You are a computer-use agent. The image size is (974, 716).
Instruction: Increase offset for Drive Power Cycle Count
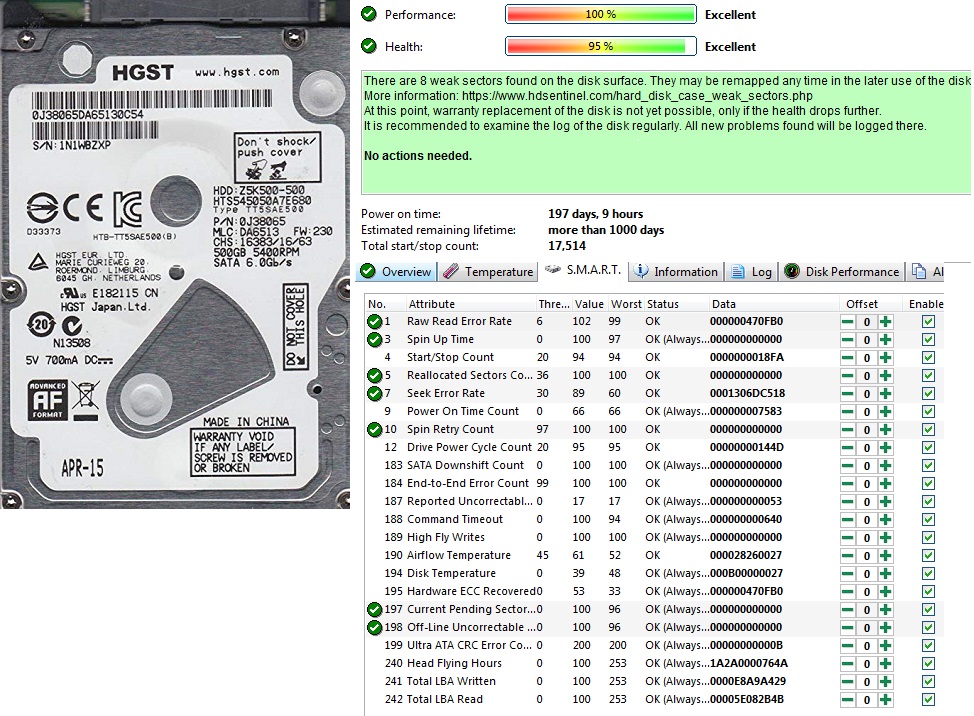pos(885,448)
